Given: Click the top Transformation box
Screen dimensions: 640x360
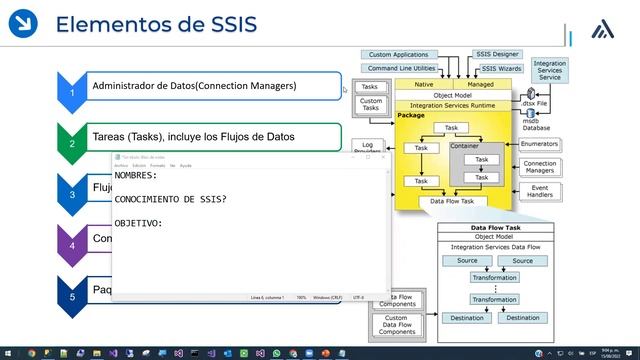Looking at the screenshot, I should click(x=494, y=278).
